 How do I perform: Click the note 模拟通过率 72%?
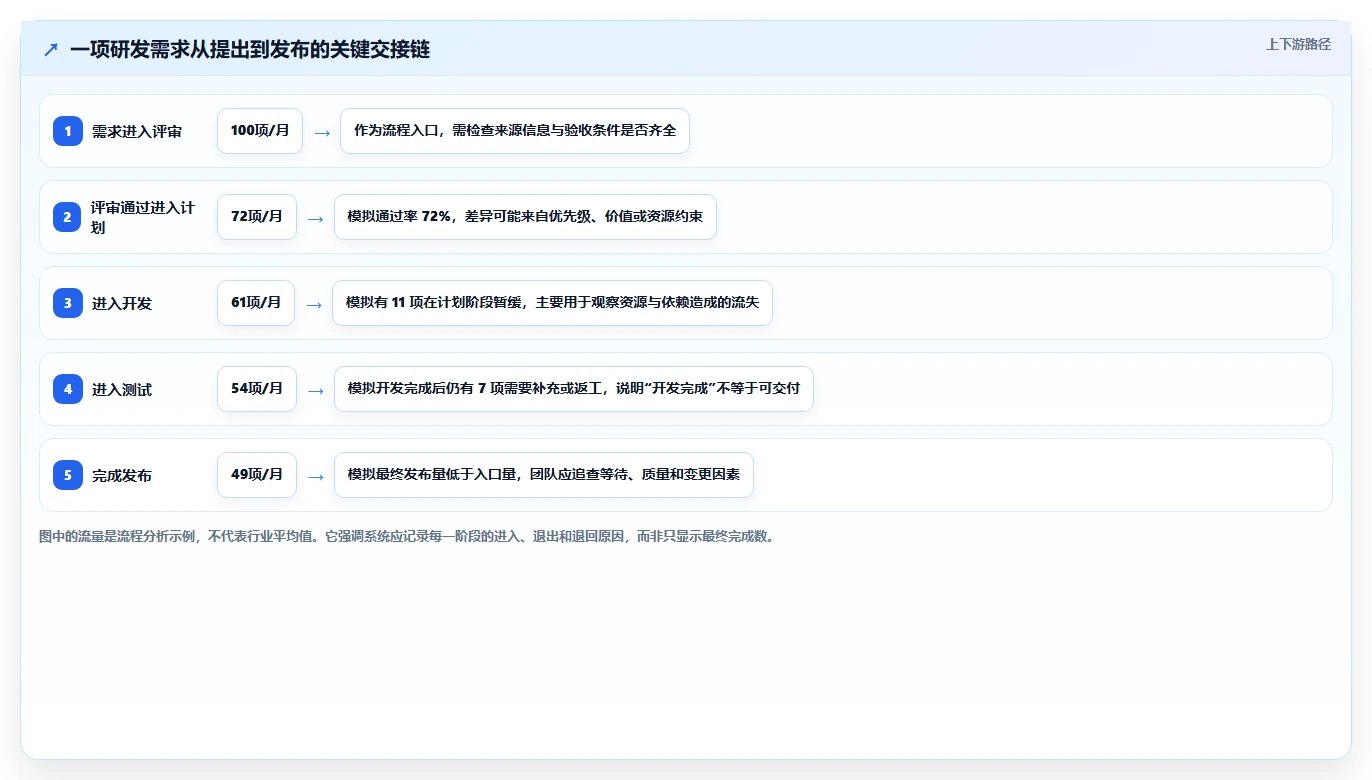525,217
